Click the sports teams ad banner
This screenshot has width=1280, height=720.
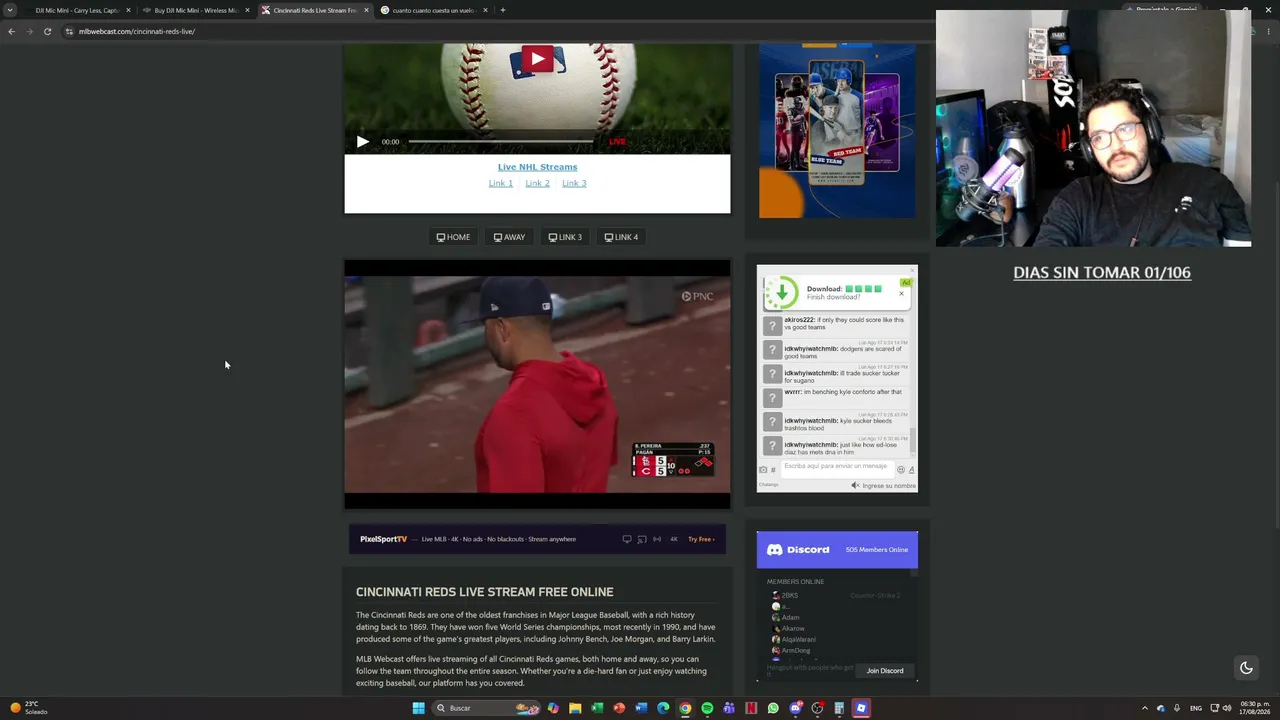click(837, 131)
